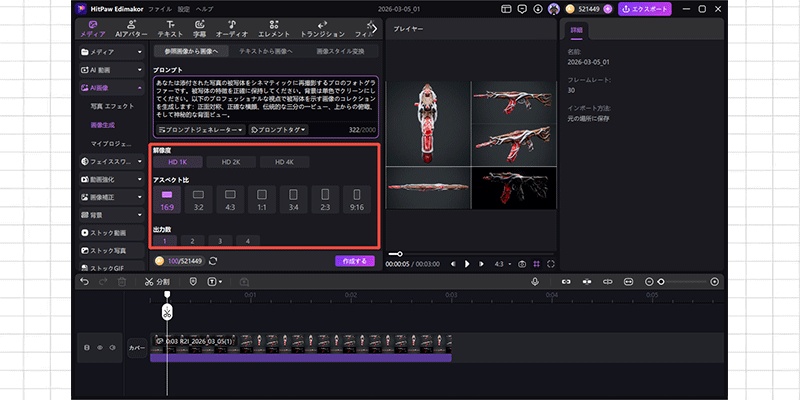Expand the AI 動画 sidebar section
The width and height of the screenshot is (800, 400).
pos(112,70)
